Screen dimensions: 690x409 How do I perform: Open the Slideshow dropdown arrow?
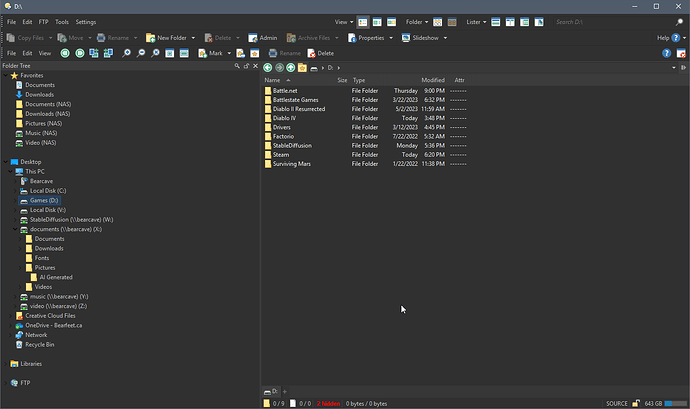click(445, 38)
